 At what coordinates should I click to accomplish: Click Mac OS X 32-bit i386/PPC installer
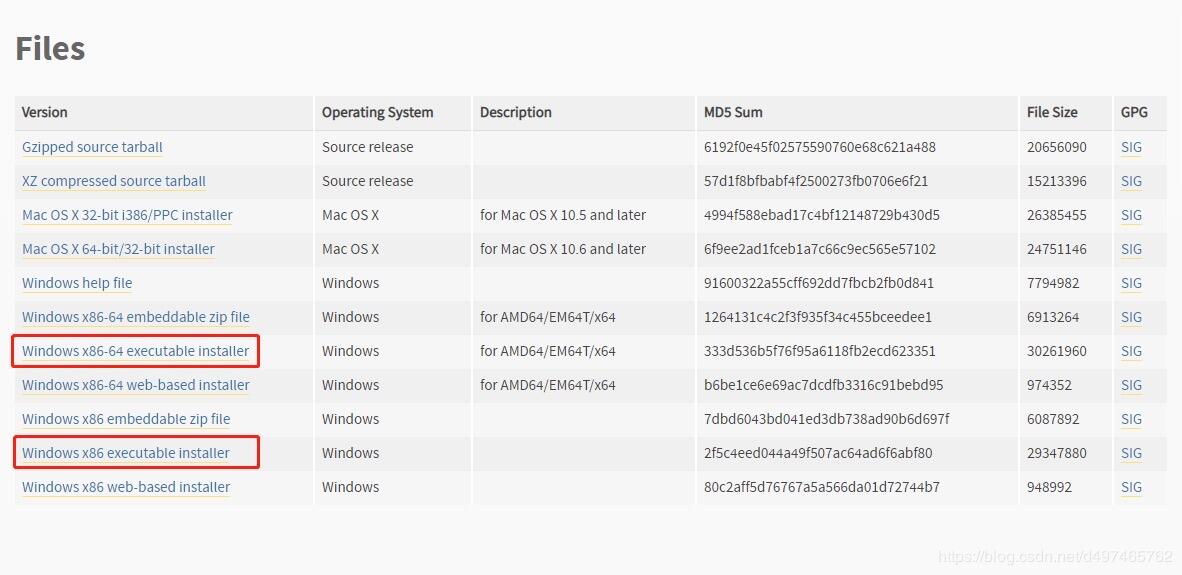pos(127,215)
